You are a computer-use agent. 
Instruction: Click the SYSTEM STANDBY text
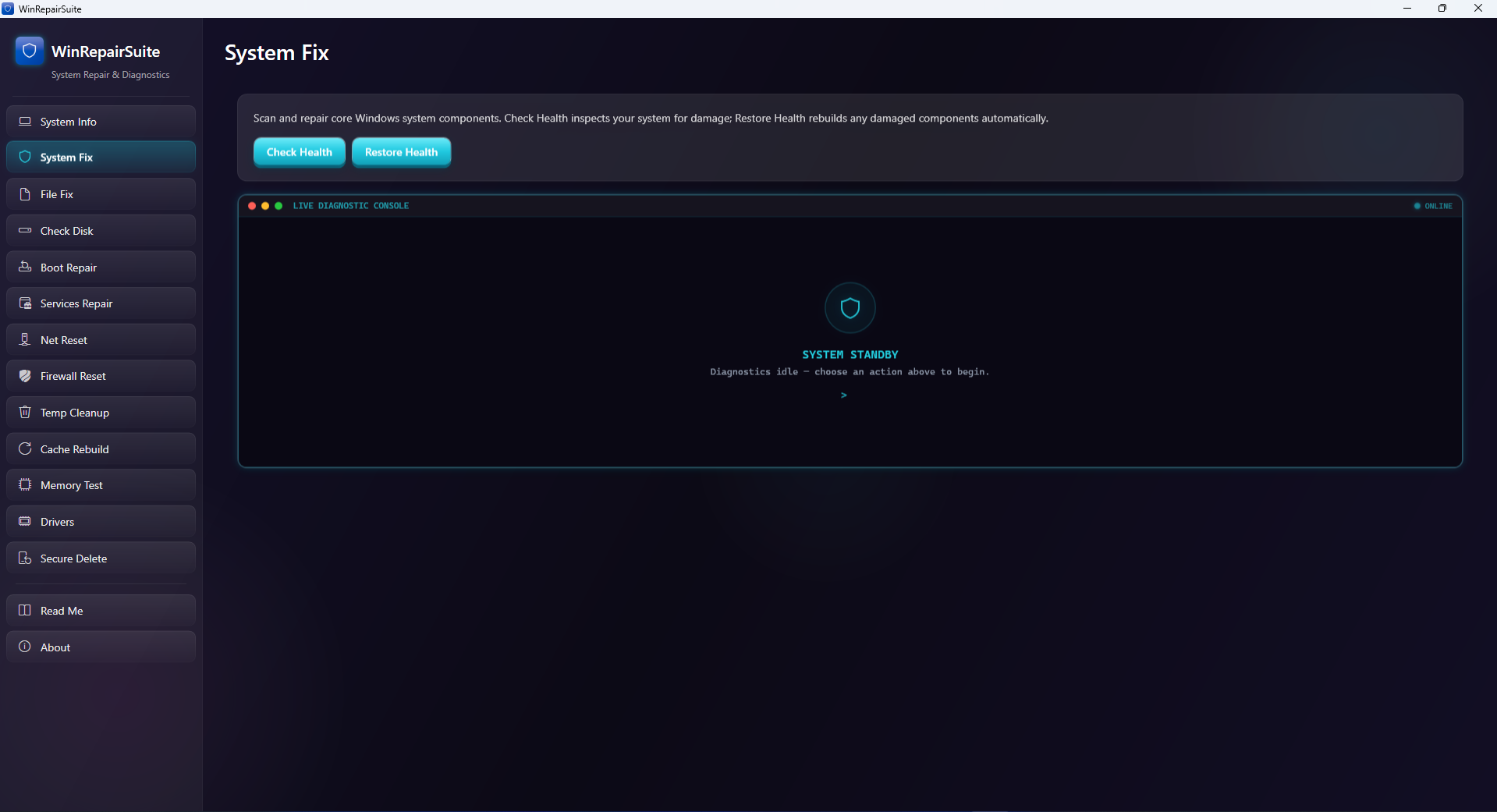850,354
